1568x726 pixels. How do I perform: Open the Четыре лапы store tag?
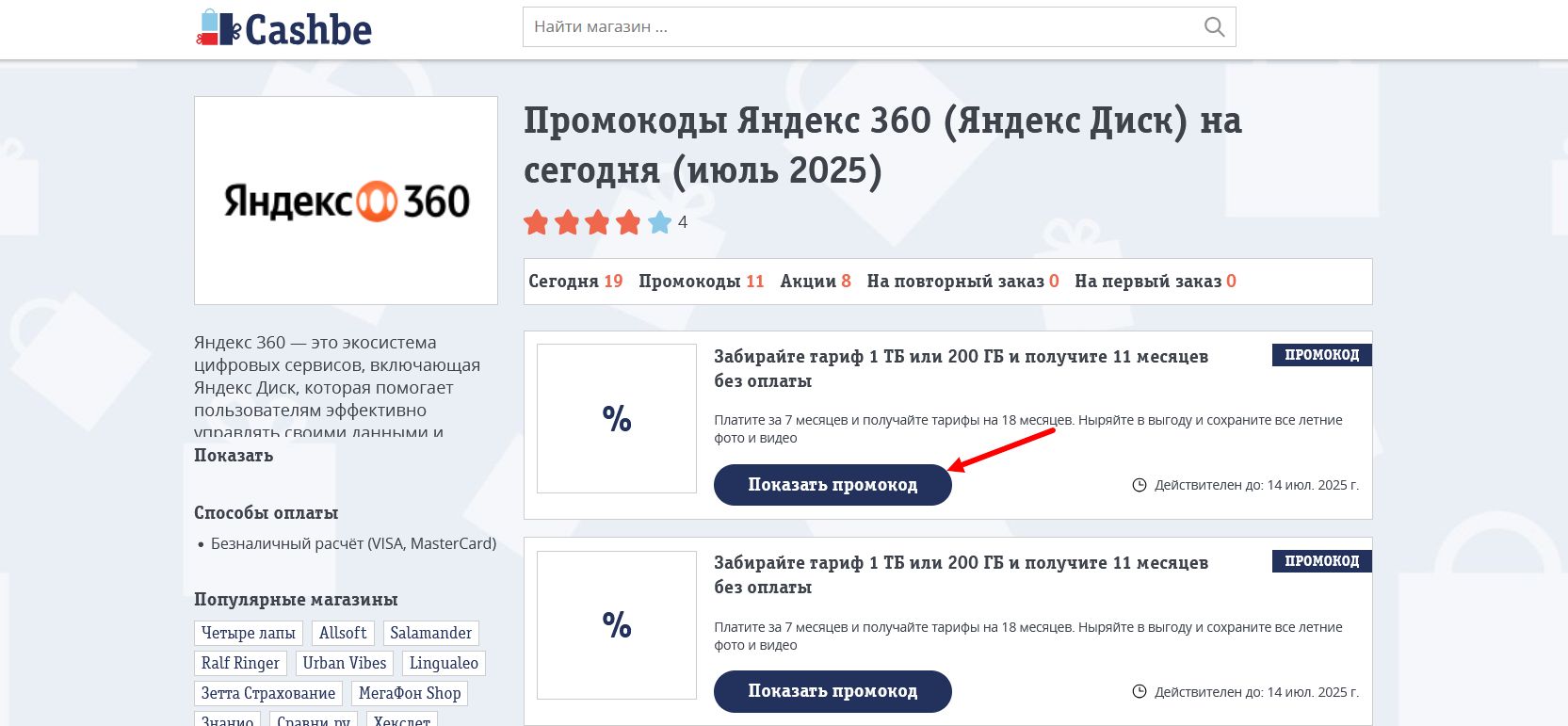click(x=249, y=633)
